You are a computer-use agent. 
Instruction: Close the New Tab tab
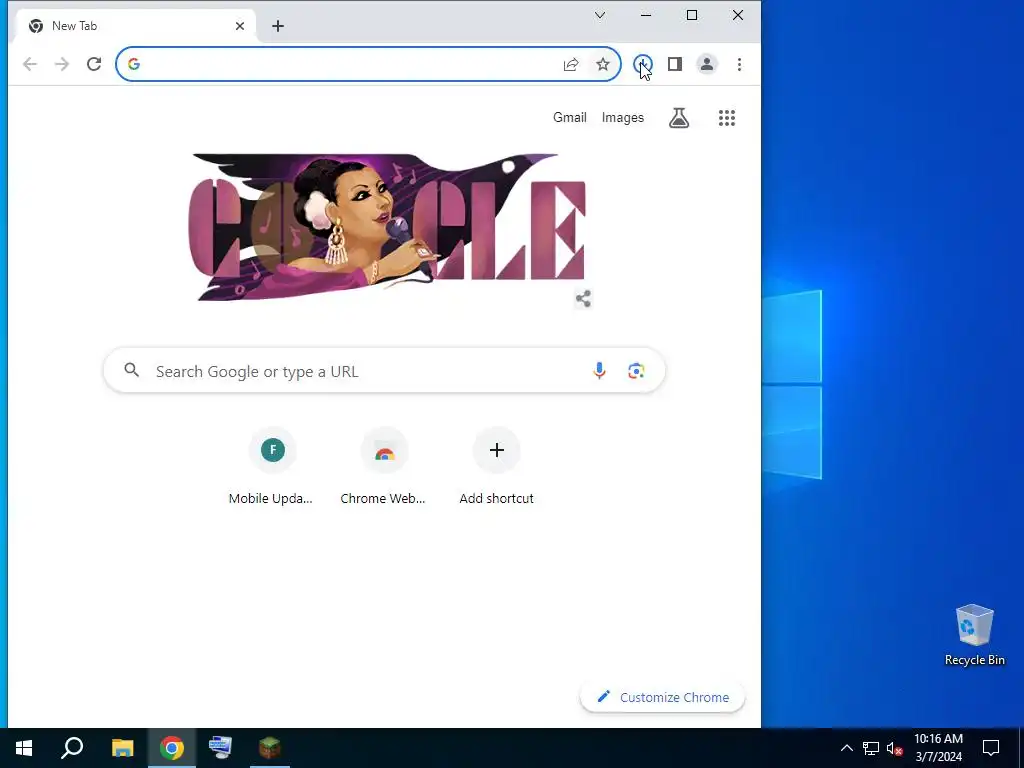[240, 26]
